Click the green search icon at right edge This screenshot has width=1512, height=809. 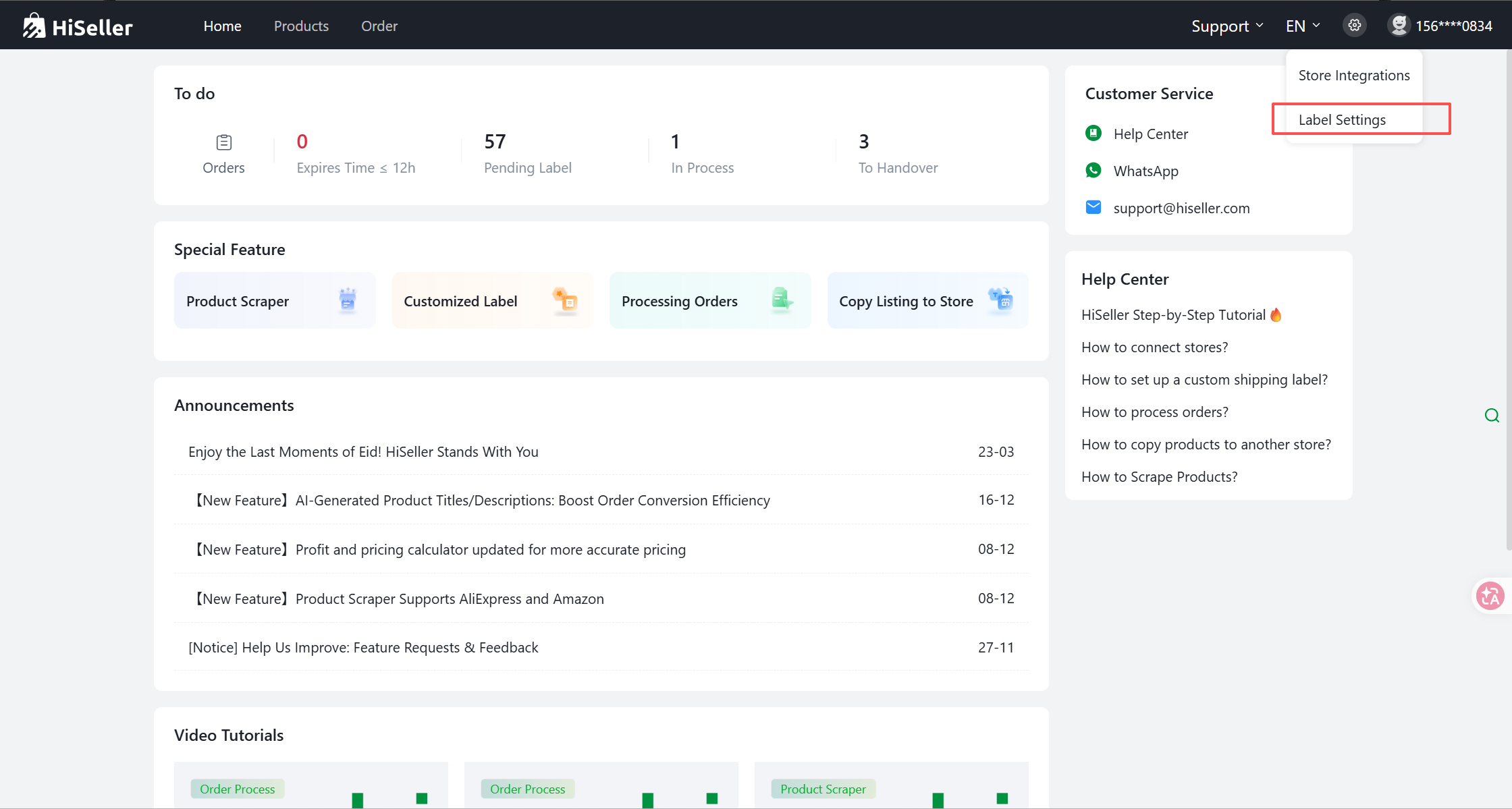1492,416
